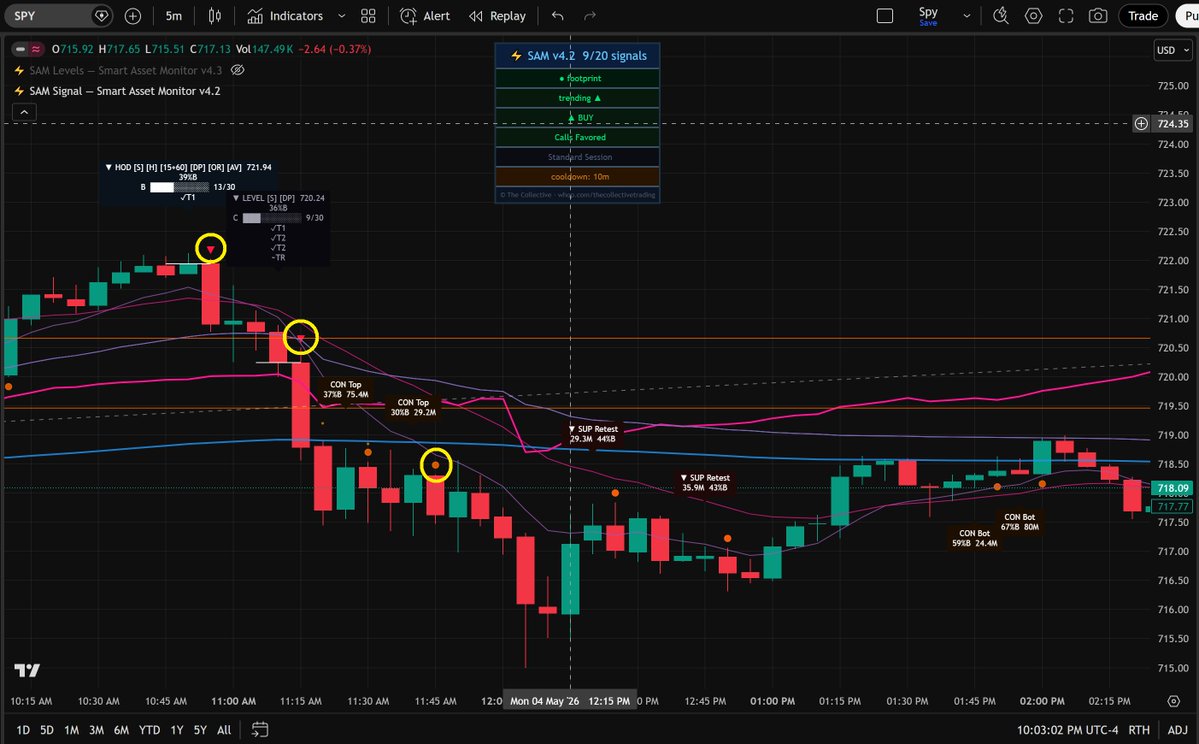Select the 3M date range
The width and height of the screenshot is (1199, 744).
96,729
